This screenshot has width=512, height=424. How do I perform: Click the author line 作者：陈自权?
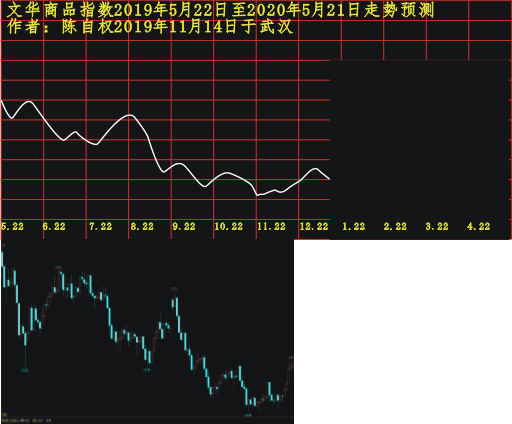click(150, 27)
